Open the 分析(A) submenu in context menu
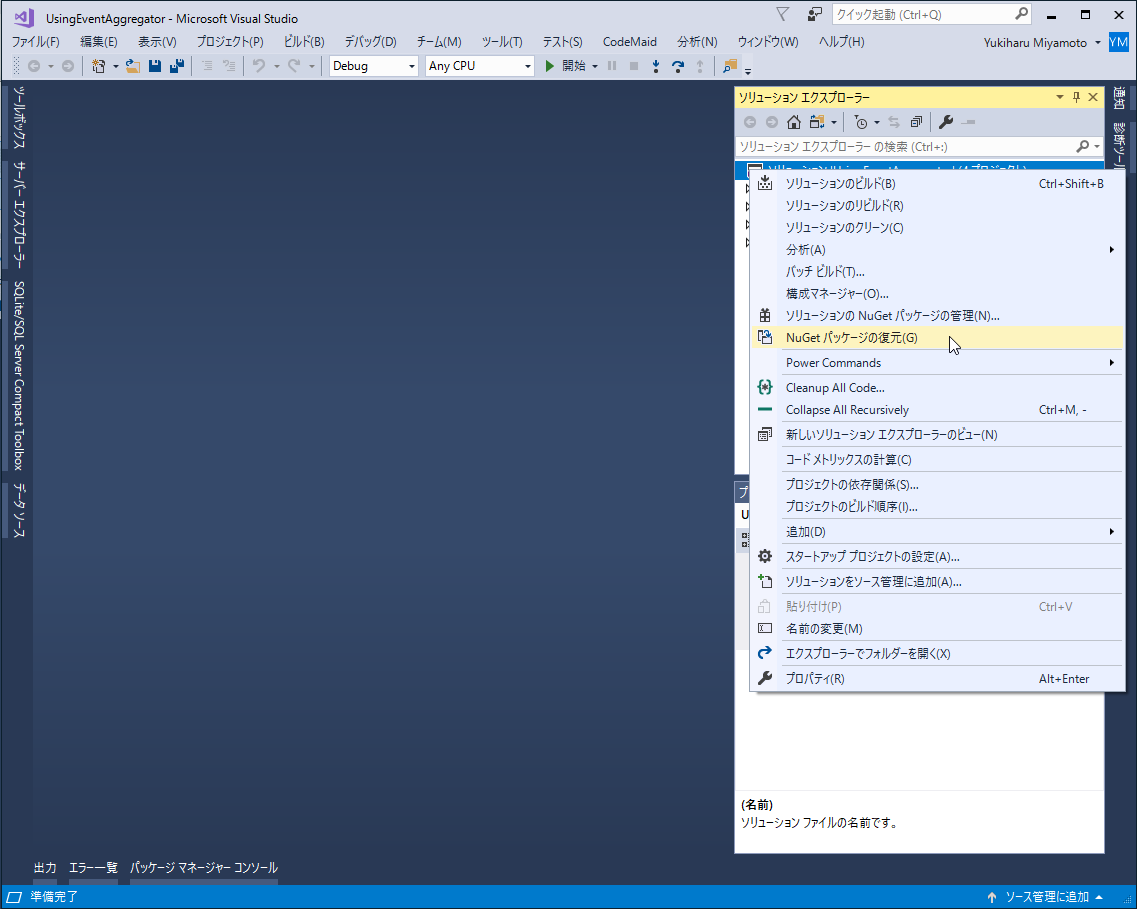Image resolution: width=1137 pixels, height=909 pixels. click(937, 250)
